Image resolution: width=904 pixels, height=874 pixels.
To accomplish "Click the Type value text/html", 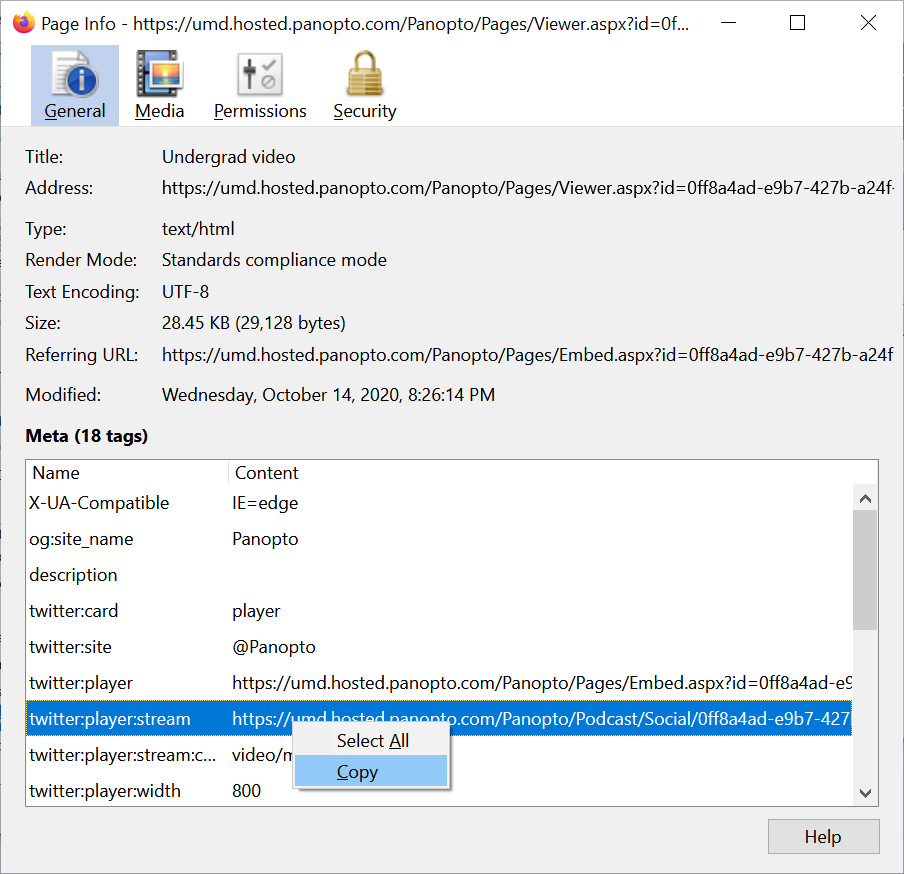I will (198, 229).
